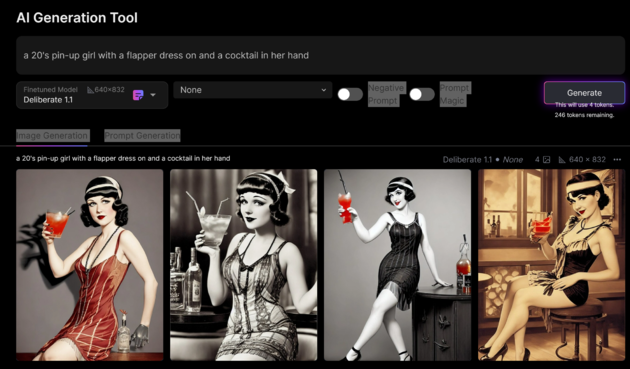
Task: Enable the Prompt Magic switch
Action: pyautogui.click(x=422, y=94)
